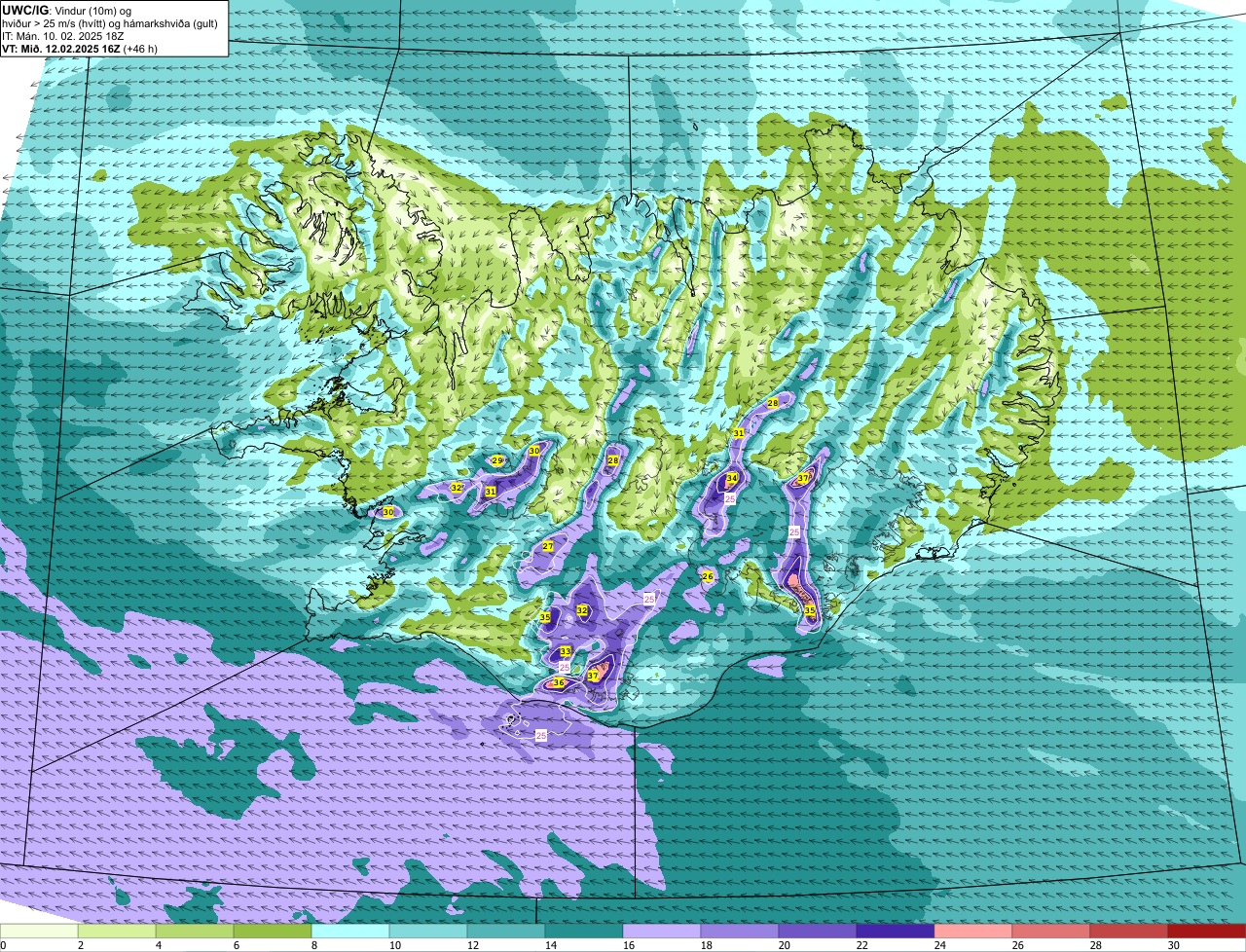Click the dark red legend swatch above 30

coord(1207,931)
